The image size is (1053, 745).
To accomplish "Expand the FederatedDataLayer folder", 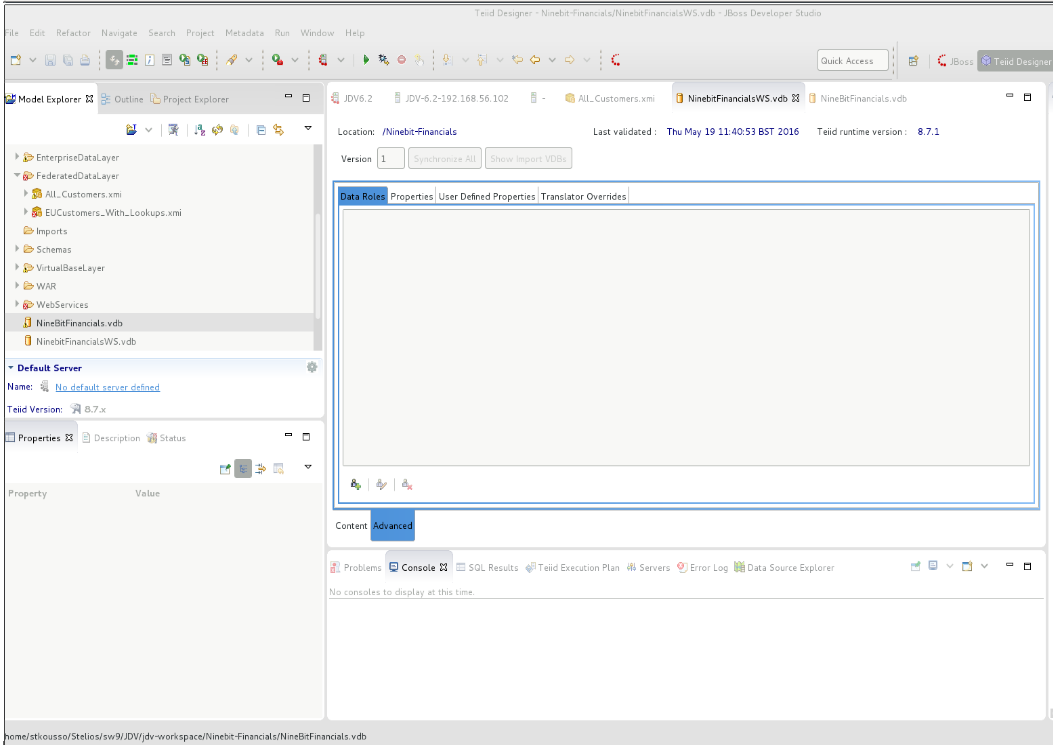I will click(x=15, y=175).
